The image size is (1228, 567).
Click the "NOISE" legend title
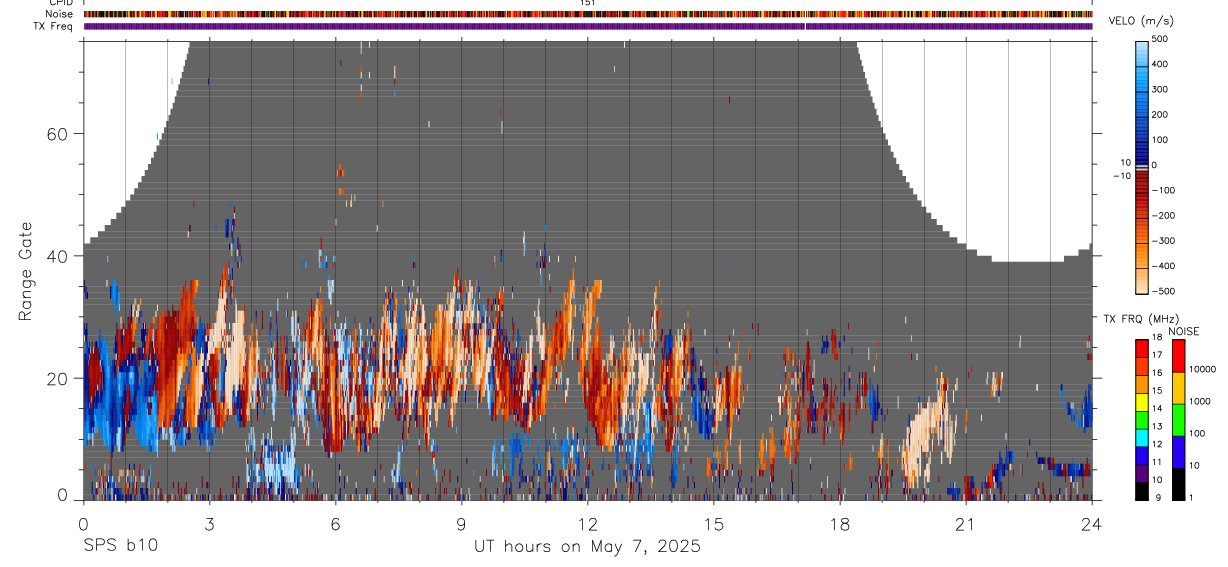(1184, 332)
